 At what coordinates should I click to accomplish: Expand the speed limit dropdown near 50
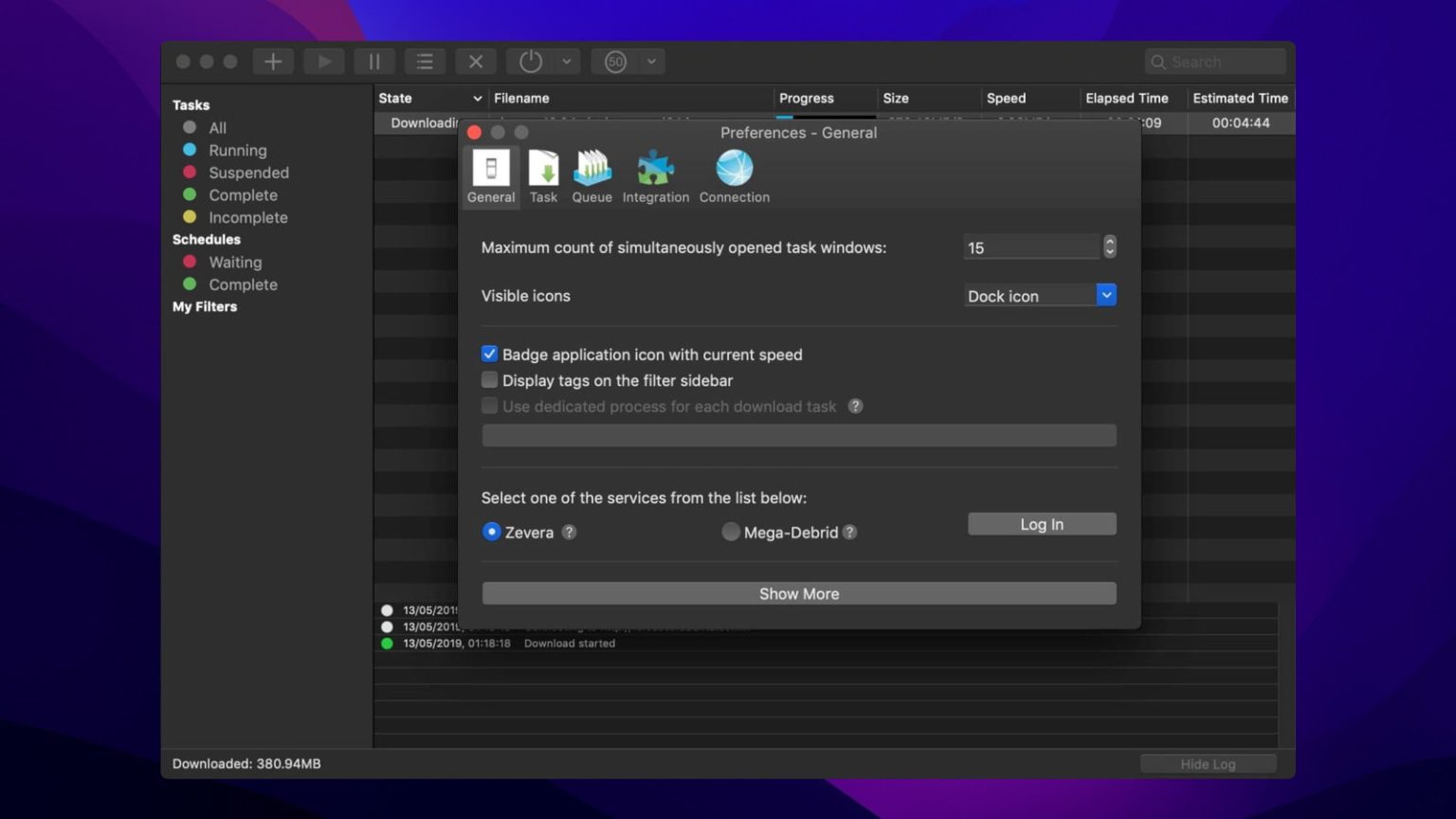coord(650,61)
